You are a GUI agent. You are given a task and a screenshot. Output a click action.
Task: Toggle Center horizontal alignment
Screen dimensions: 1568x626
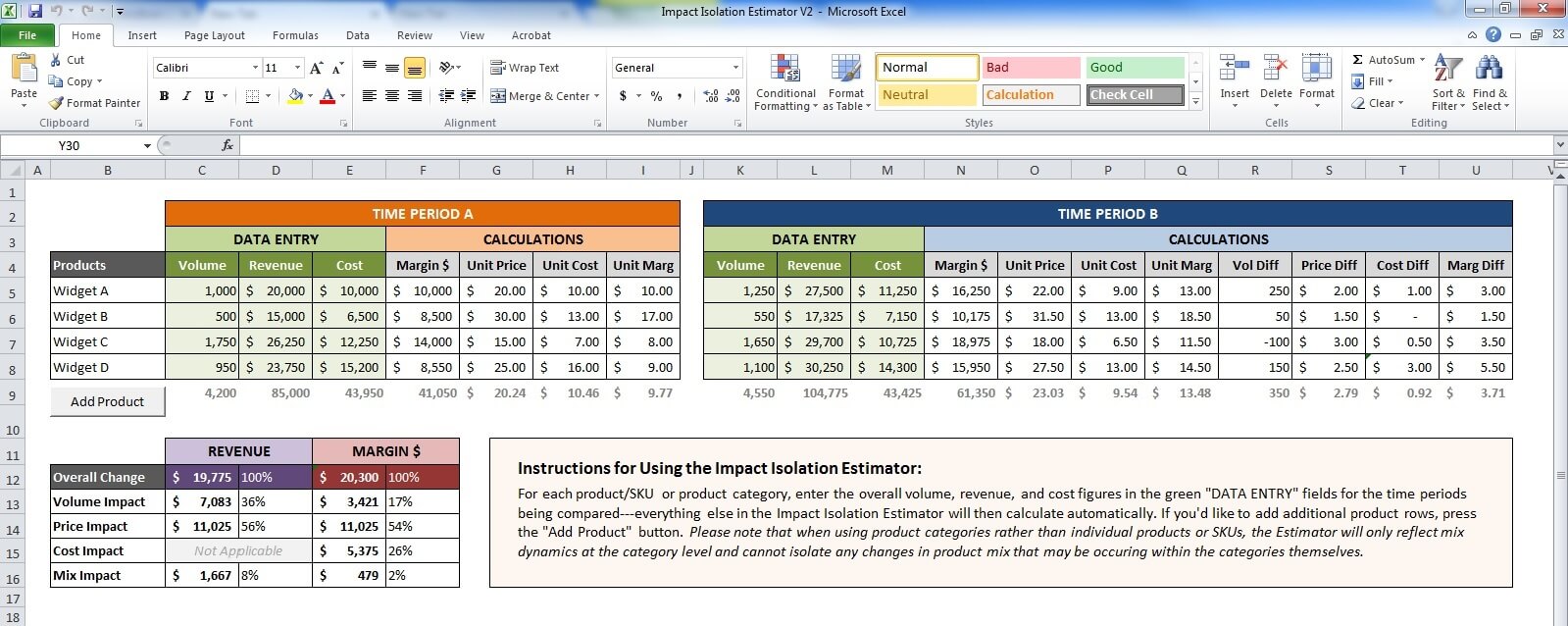(392, 96)
